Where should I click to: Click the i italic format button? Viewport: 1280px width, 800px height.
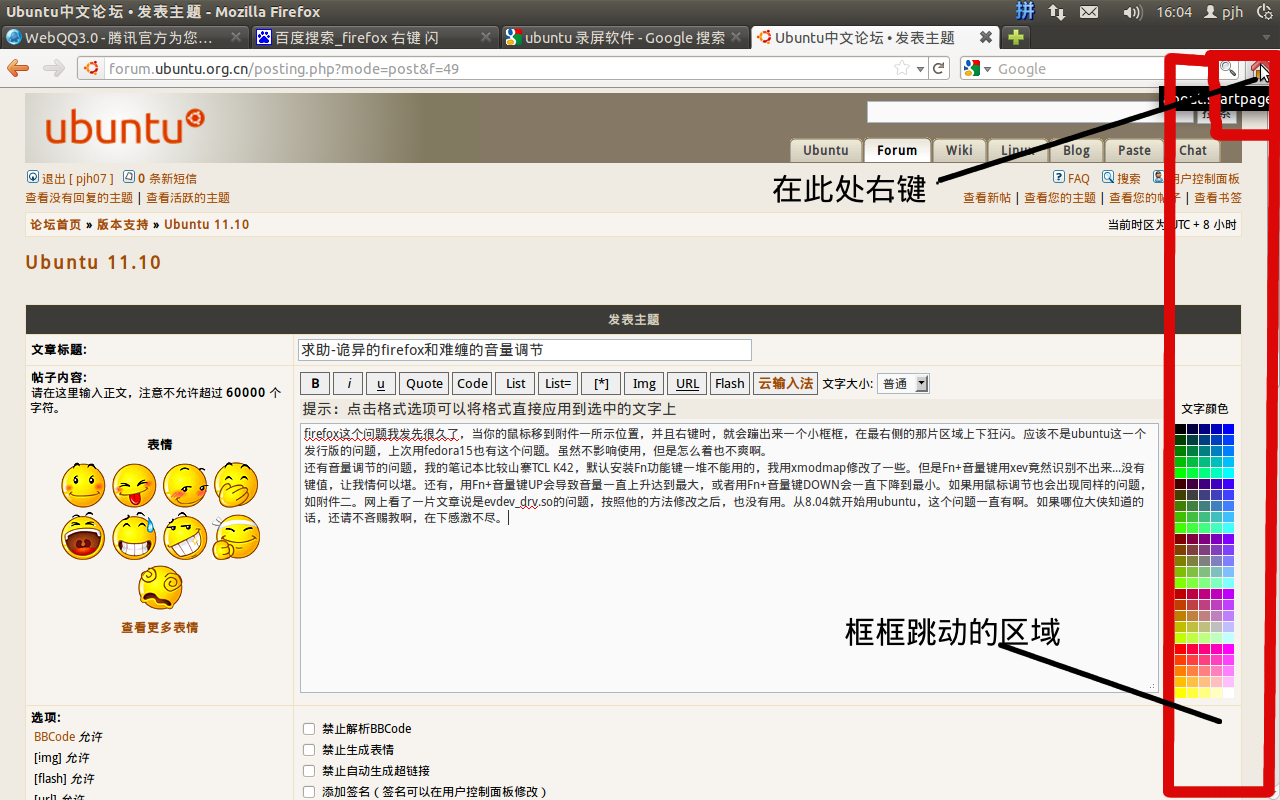(348, 384)
